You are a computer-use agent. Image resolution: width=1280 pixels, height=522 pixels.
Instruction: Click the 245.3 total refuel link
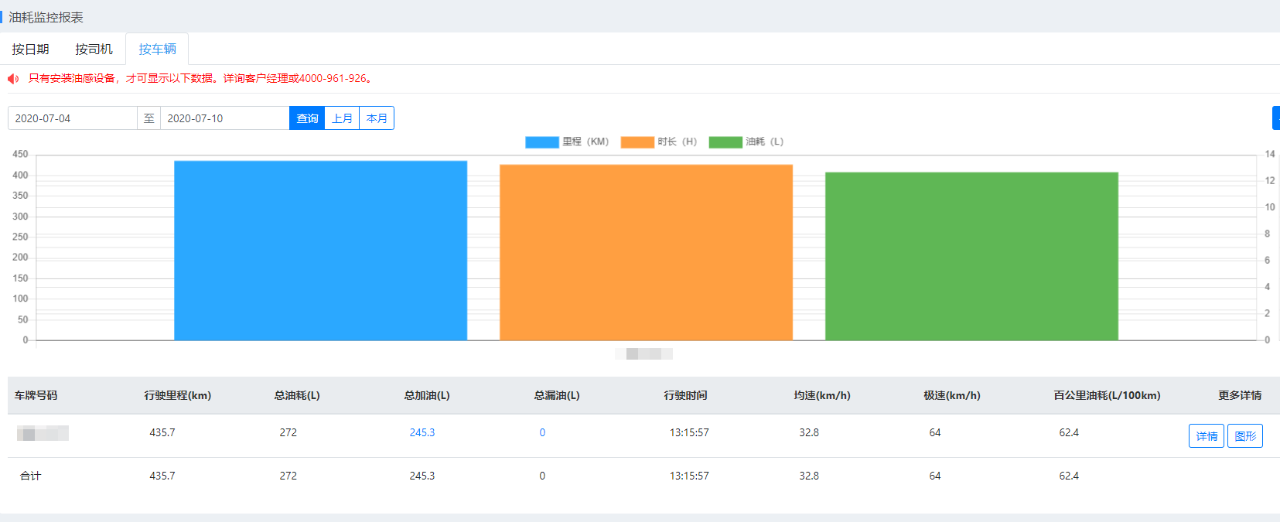point(422,433)
